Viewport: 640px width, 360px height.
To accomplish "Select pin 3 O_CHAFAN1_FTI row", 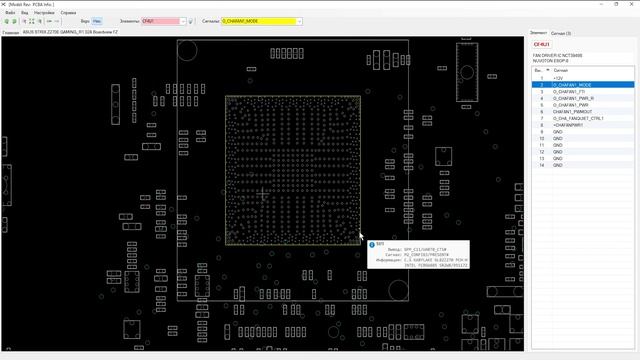I will point(583,92).
